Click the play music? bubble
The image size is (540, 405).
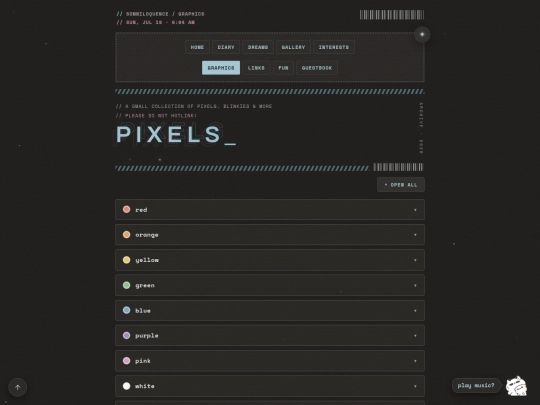pyautogui.click(x=476, y=385)
